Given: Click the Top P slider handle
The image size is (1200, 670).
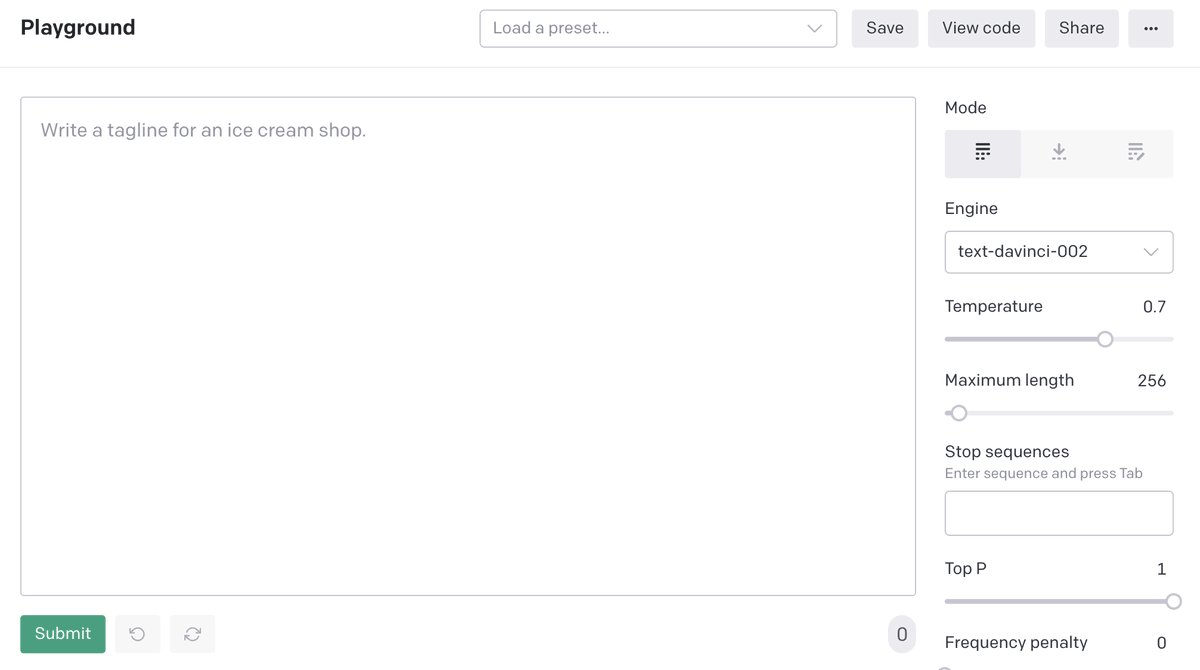Looking at the screenshot, I should (x=1173, y=601).
